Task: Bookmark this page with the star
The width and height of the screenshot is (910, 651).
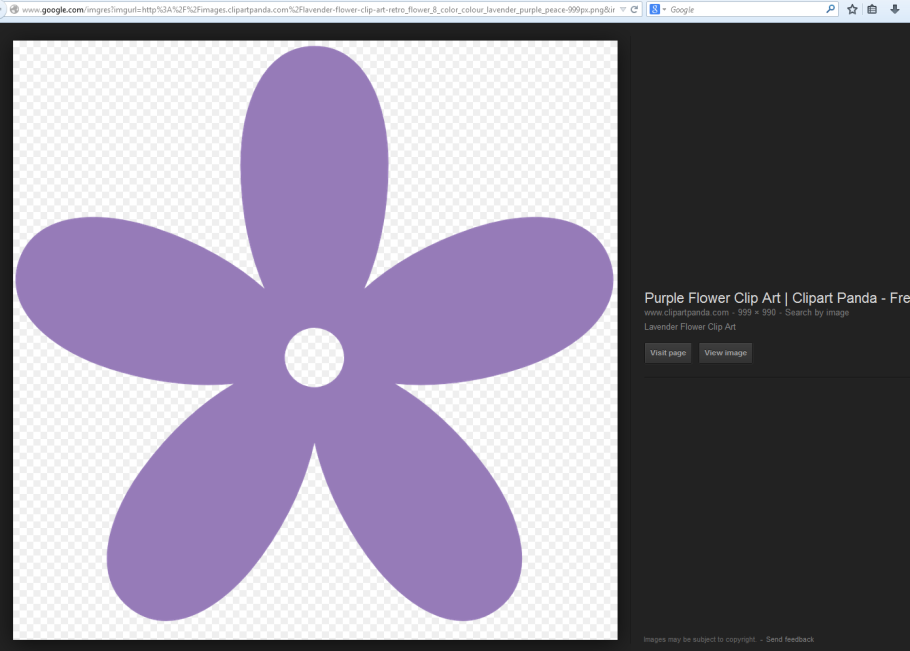Action: 852,9
